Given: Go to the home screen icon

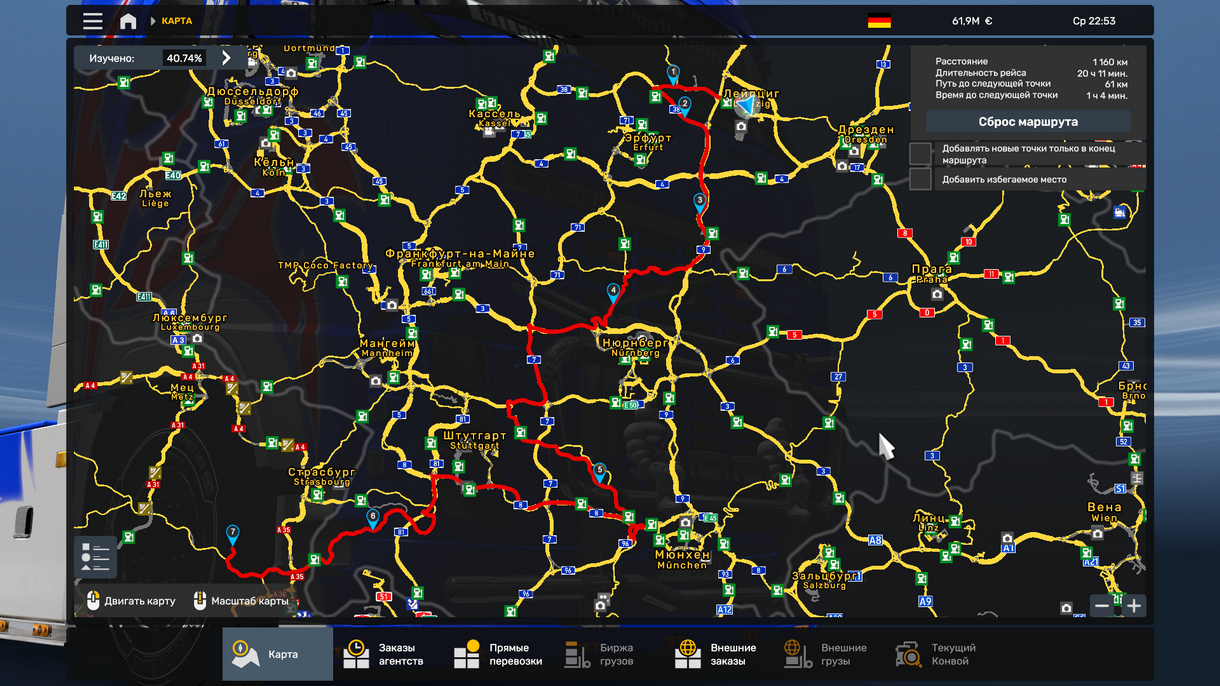Looking at the screenshot, I should (128, 21).
